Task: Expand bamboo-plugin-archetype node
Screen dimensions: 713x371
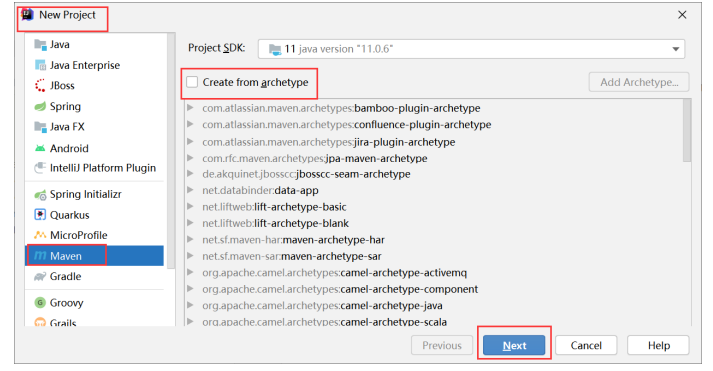Action: [x=191, y=108]
